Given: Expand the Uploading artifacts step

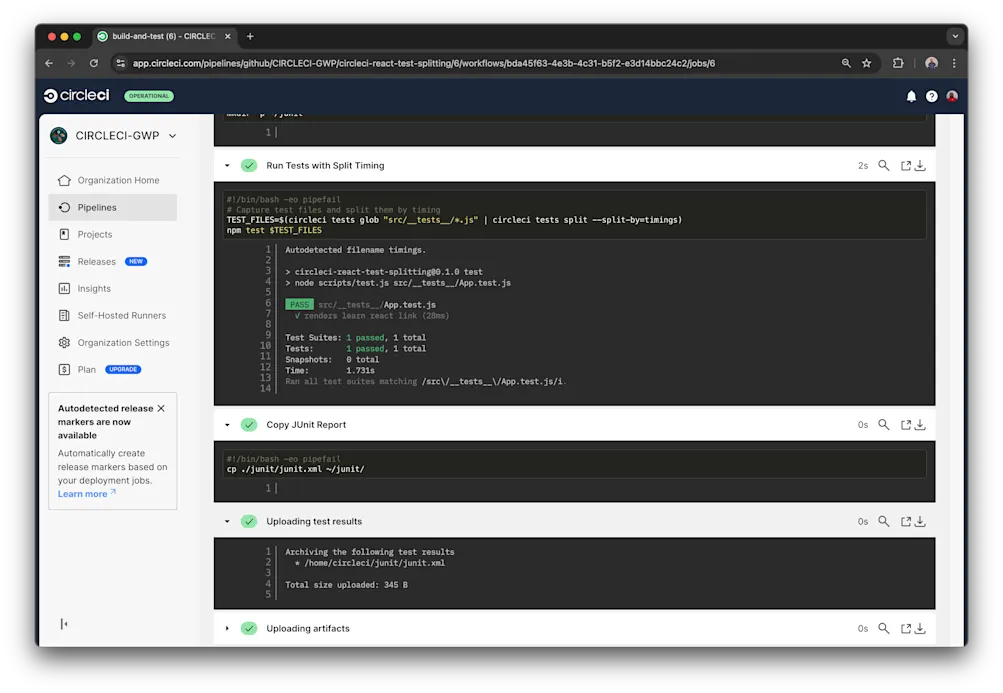Looking at the screenshot, I should click(227, 628).
